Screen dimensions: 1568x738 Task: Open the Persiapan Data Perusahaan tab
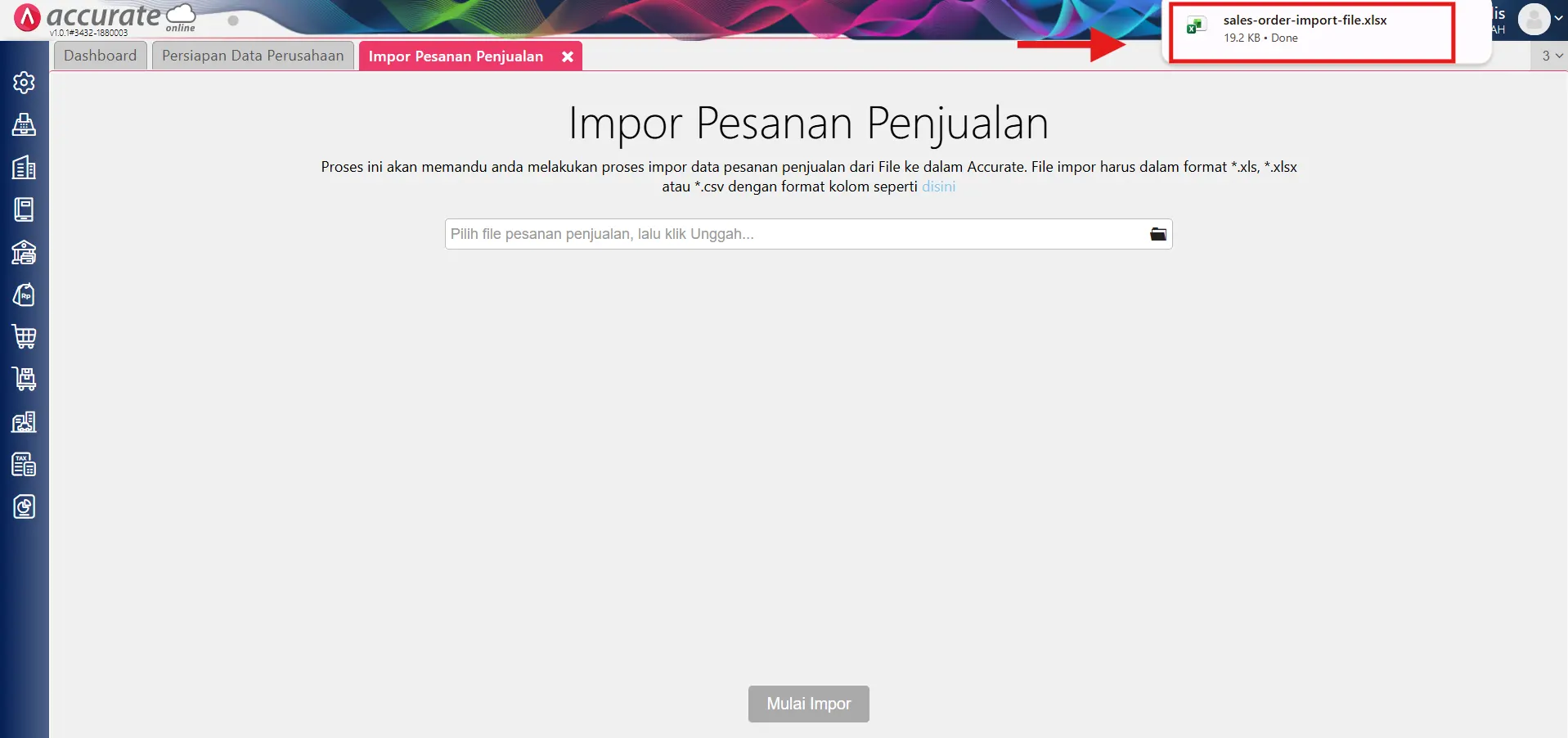coord(252,55)
